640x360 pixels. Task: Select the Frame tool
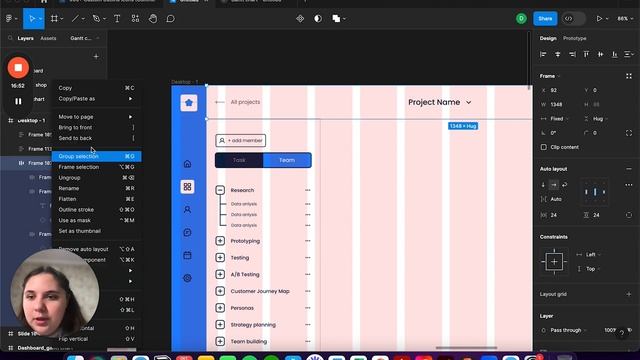coord(54,19)
